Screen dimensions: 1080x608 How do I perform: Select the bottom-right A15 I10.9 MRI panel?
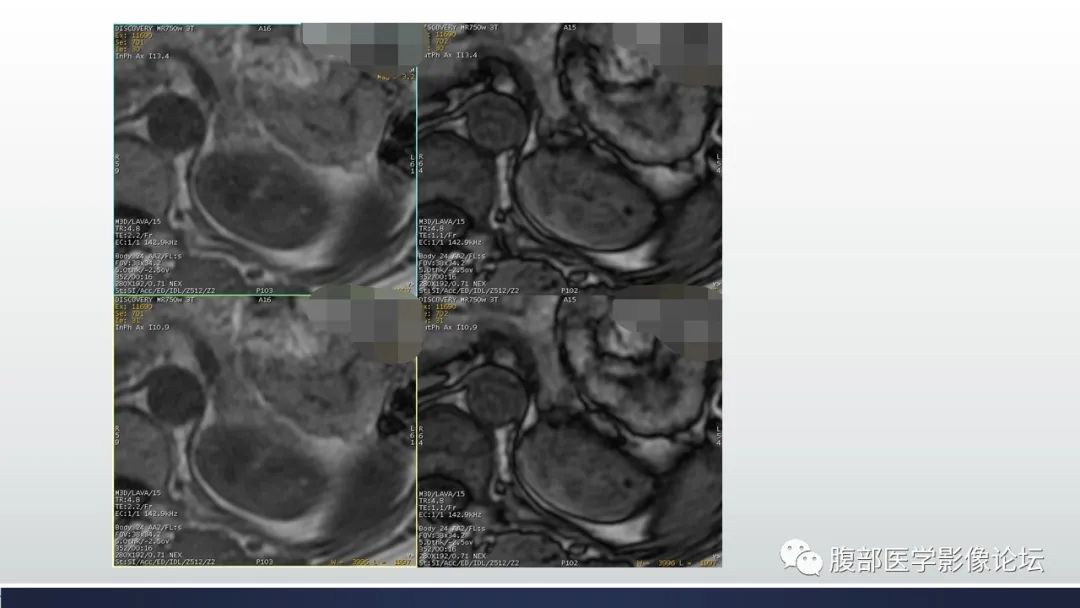(x=570, y=431)
